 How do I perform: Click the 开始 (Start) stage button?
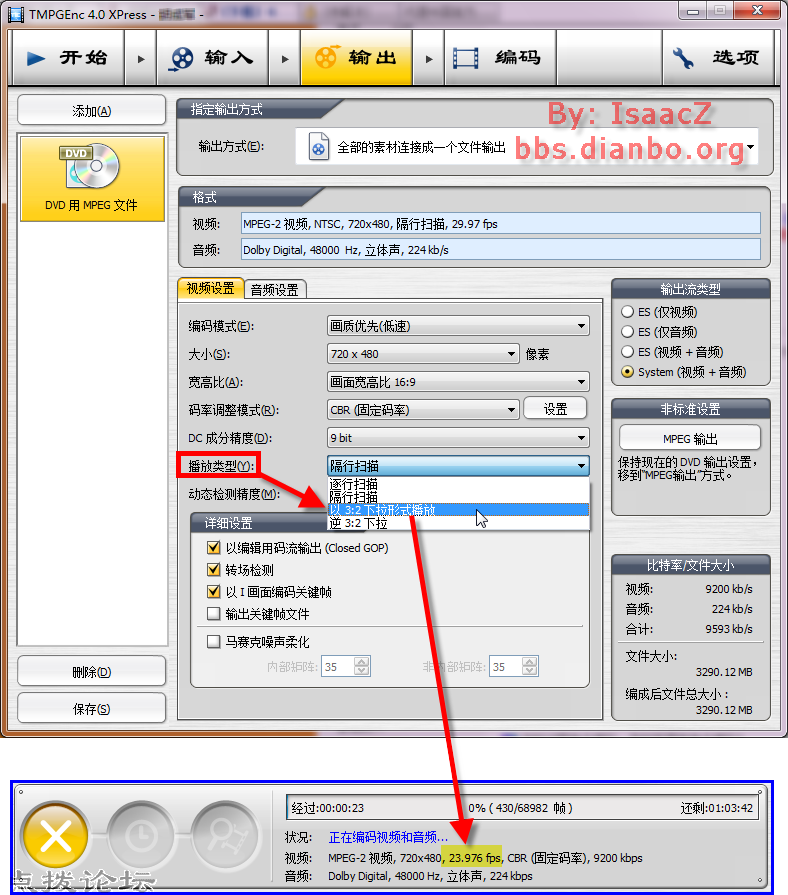pos(67,58)
